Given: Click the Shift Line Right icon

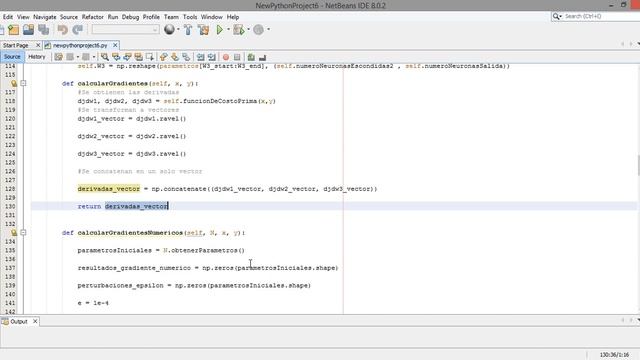Looking at the screenshot, I should 211,57.
